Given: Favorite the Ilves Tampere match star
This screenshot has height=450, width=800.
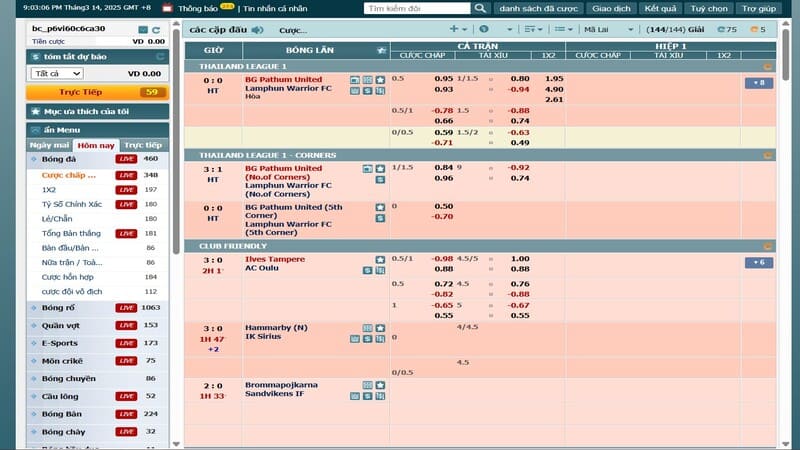Looking at the screenshot, I should click(380, 260).
